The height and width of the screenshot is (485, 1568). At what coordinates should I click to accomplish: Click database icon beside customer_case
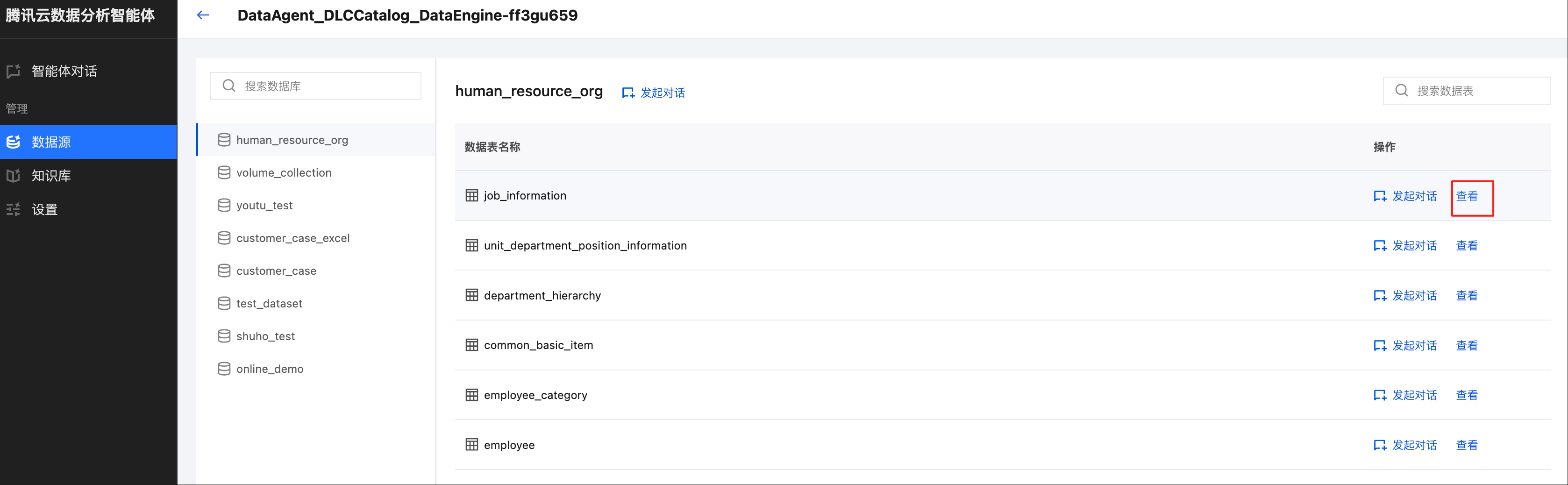click(224, 271)
